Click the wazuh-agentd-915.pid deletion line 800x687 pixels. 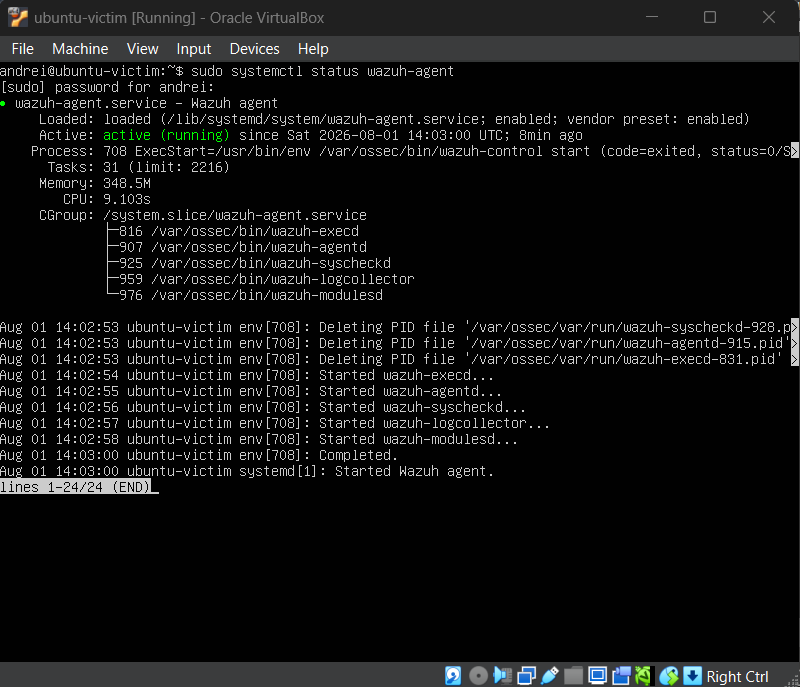click(x=398, y=343)
